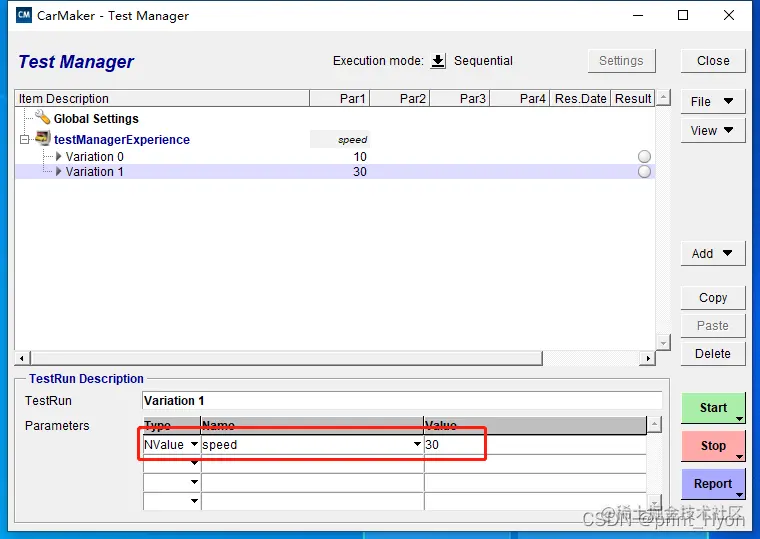
Task: Click the horizontal scrollbar thumb
Action: [286, 359]
